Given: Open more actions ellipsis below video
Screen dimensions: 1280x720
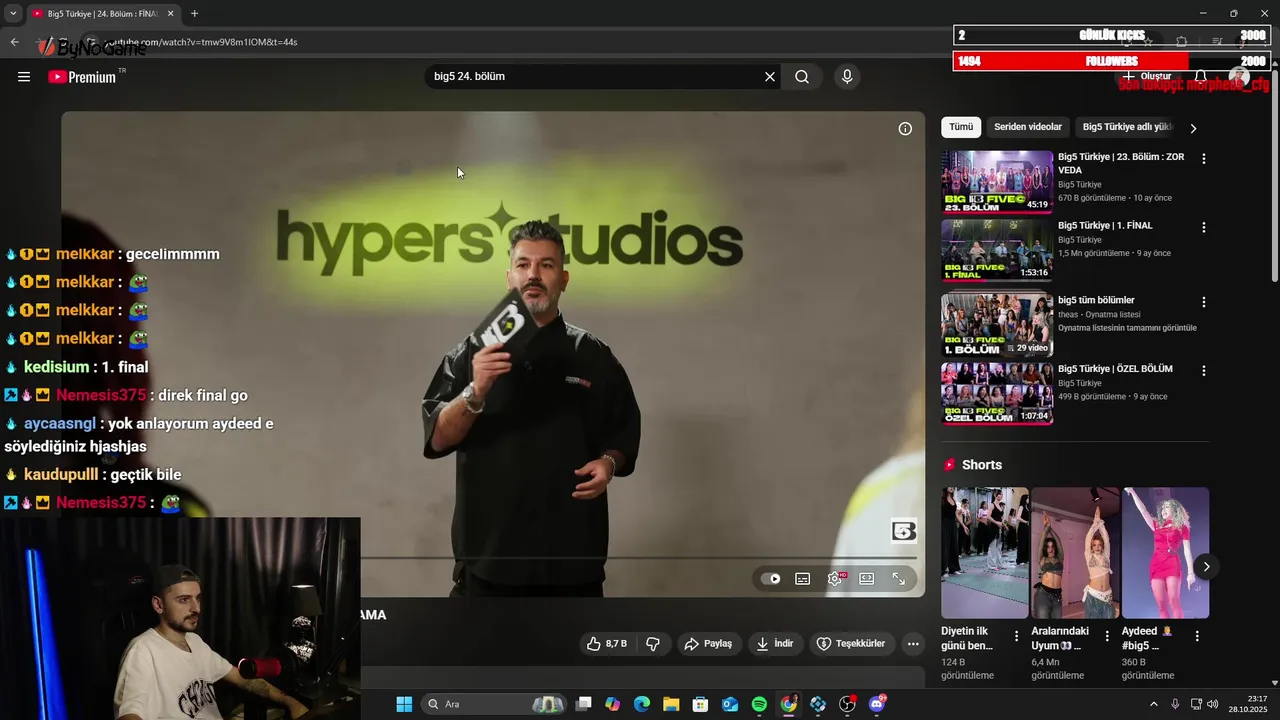Looking at the screenshot, I should tap(913, 644).
